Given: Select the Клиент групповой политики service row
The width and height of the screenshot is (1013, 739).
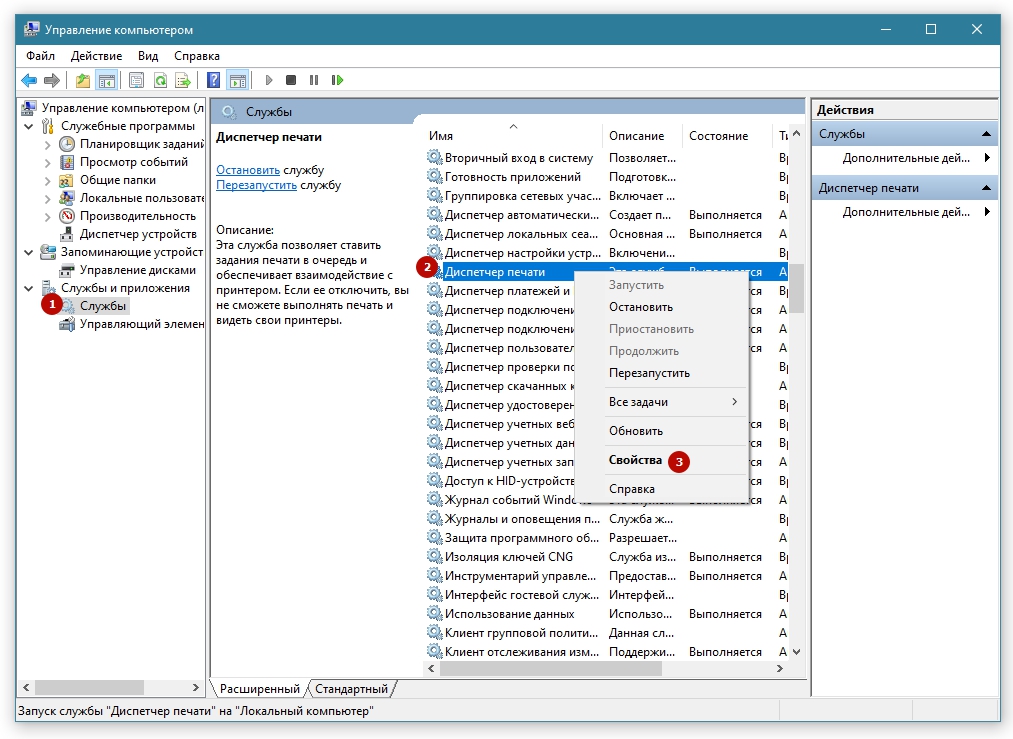Looking at the screenshot, I should (607, 632).
